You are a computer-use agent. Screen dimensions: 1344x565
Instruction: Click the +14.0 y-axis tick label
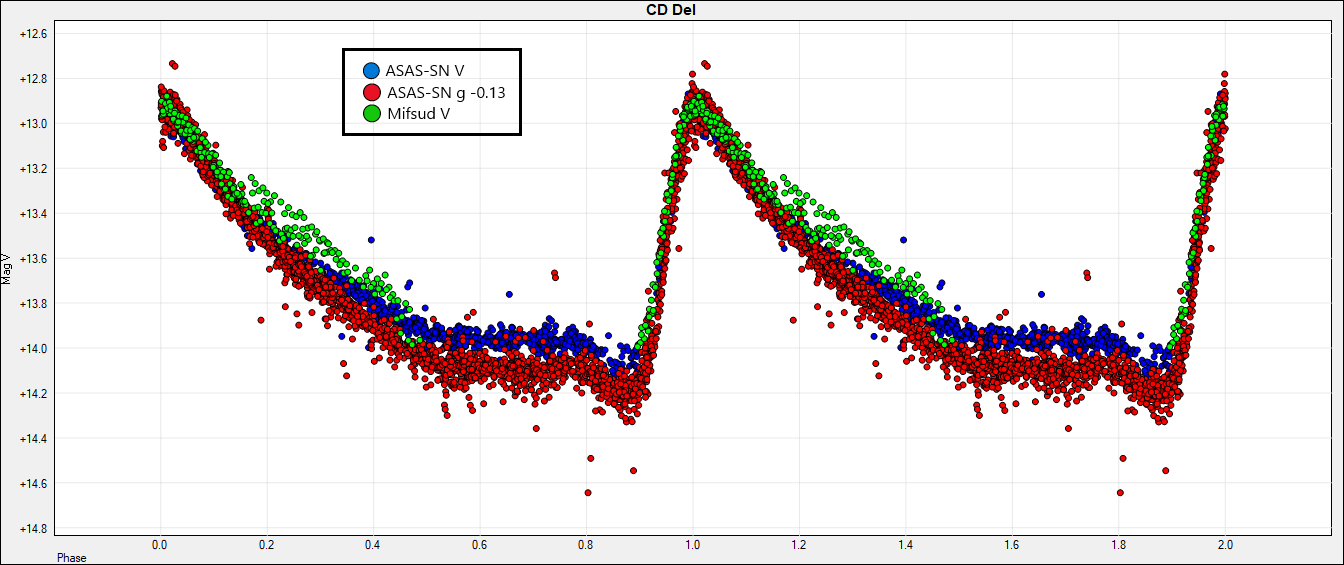point(33,349)
